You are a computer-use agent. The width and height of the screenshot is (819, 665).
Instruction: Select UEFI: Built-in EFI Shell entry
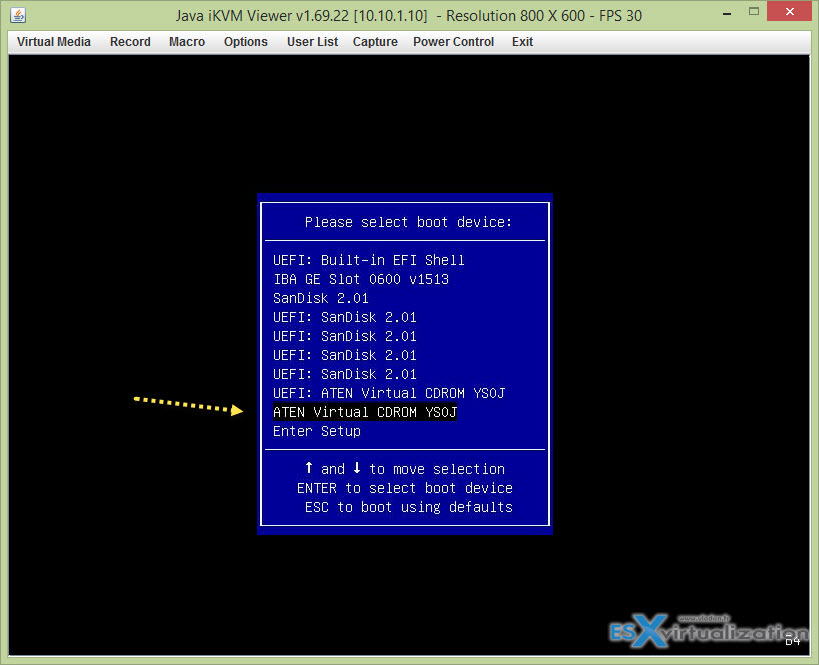pos(369,260)
